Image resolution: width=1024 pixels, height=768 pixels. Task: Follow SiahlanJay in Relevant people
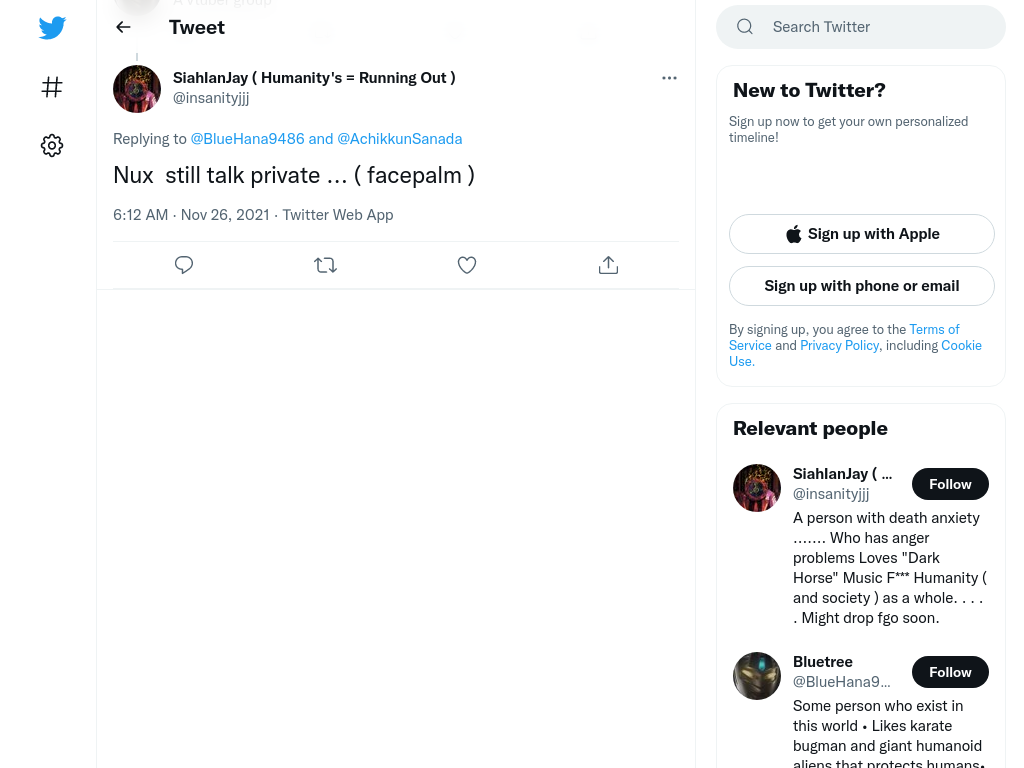(x=950, y=484)
